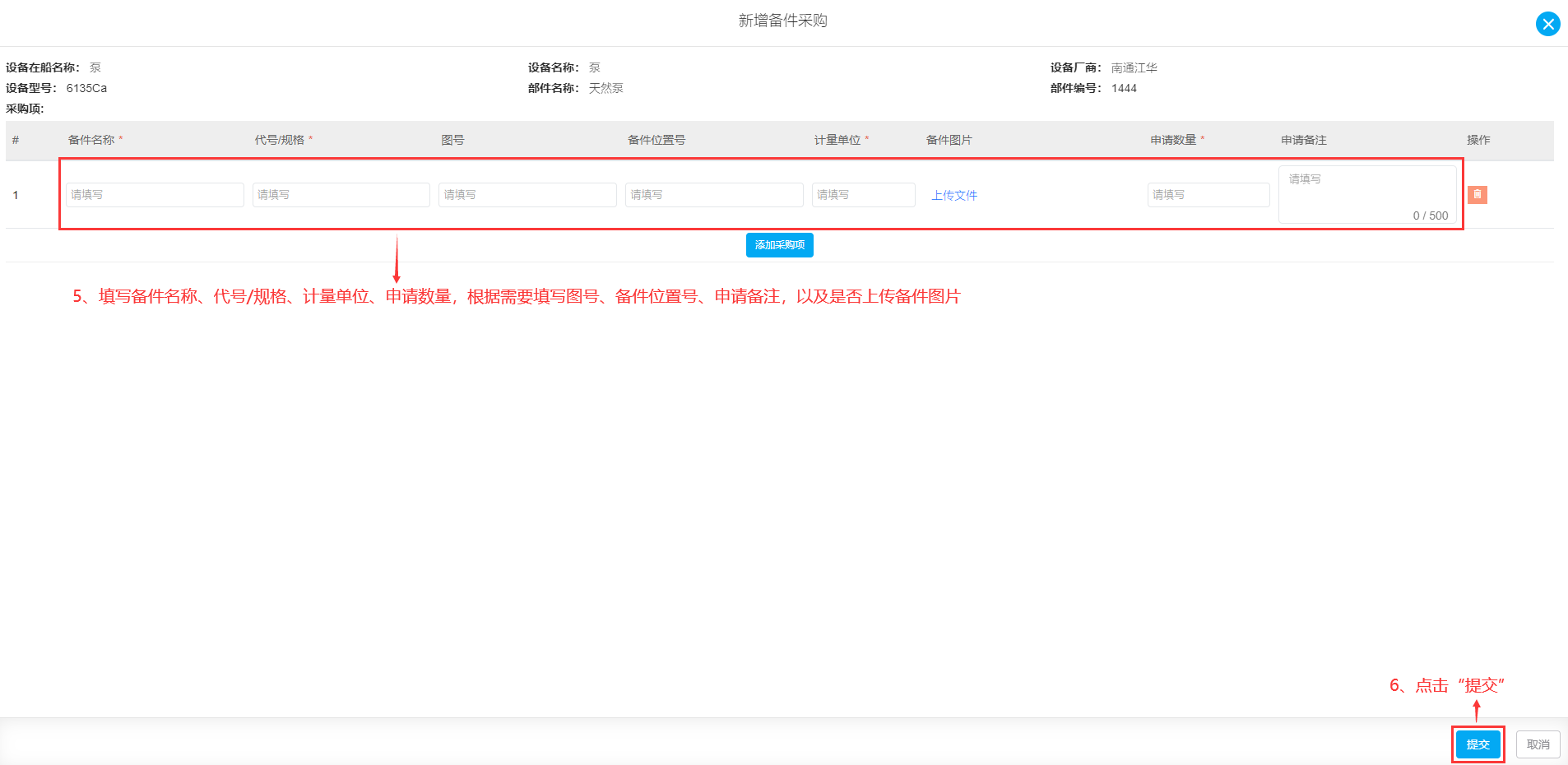Click the 备件位置号 column header
The width and height of the screenshot is (1568, 765).
click(656, 140)
